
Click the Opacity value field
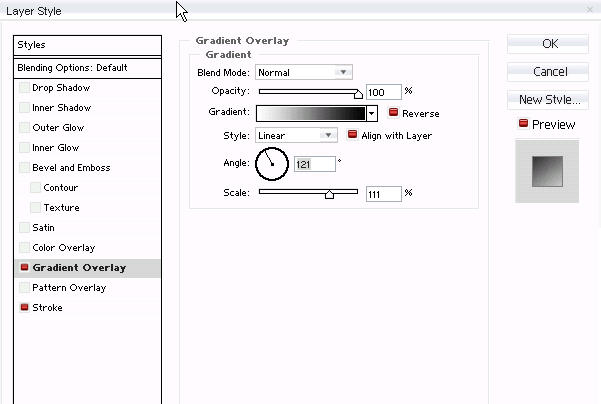[384, 92]
